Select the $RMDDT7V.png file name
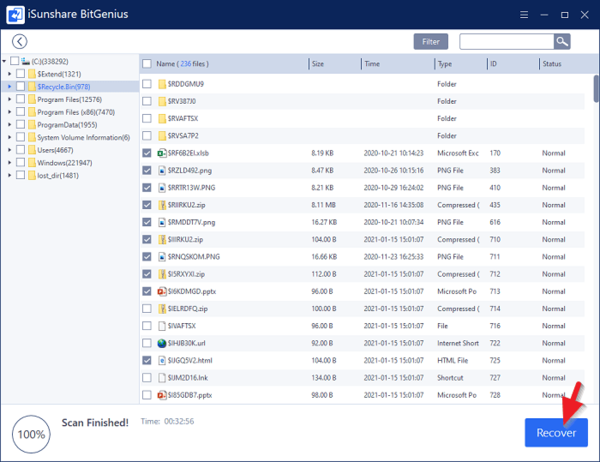Image resolution: width=600 pixels, height=462 pixels. pyautogui.click(x=191, y=222)
